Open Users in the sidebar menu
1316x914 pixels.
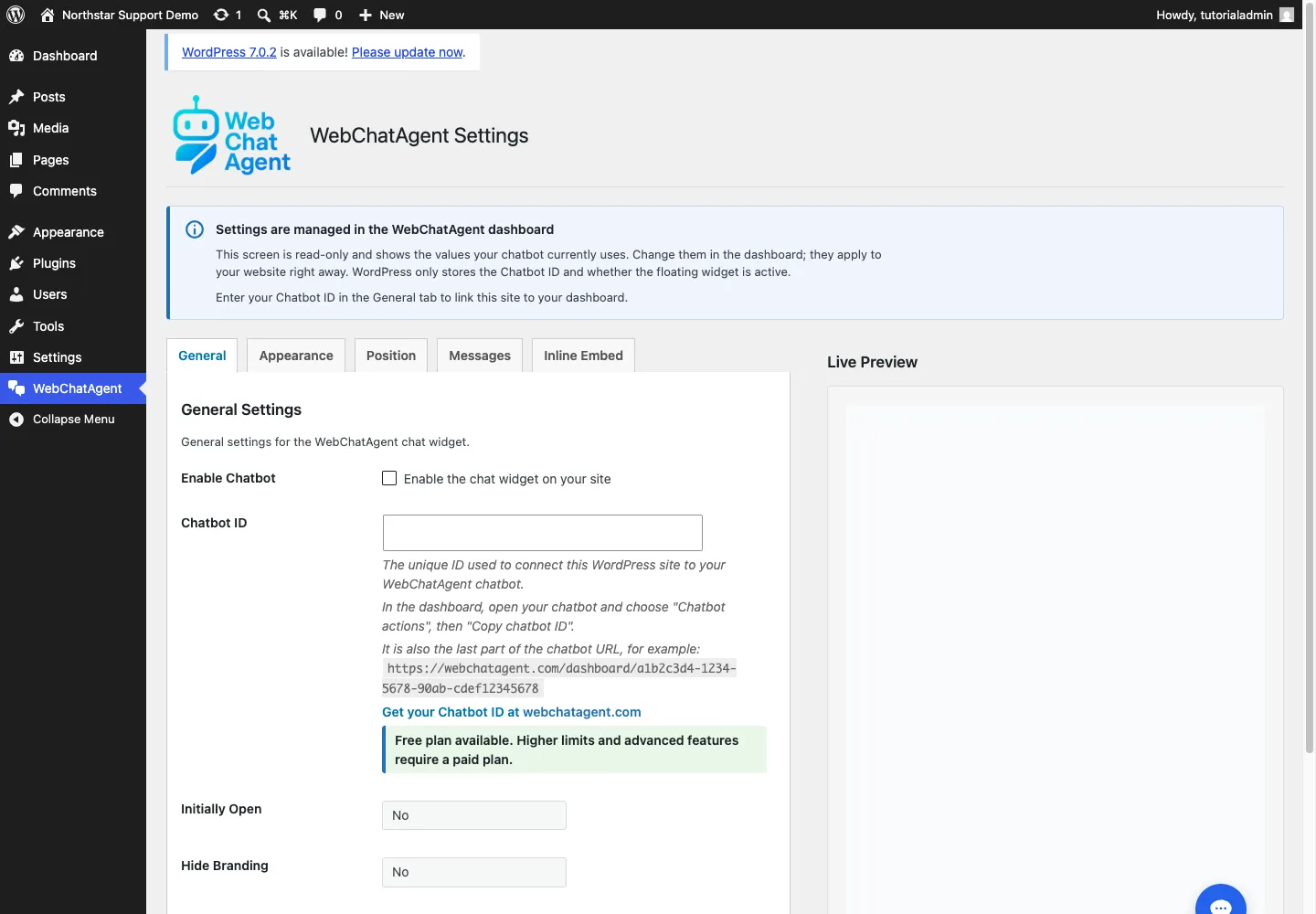(73, 294)
